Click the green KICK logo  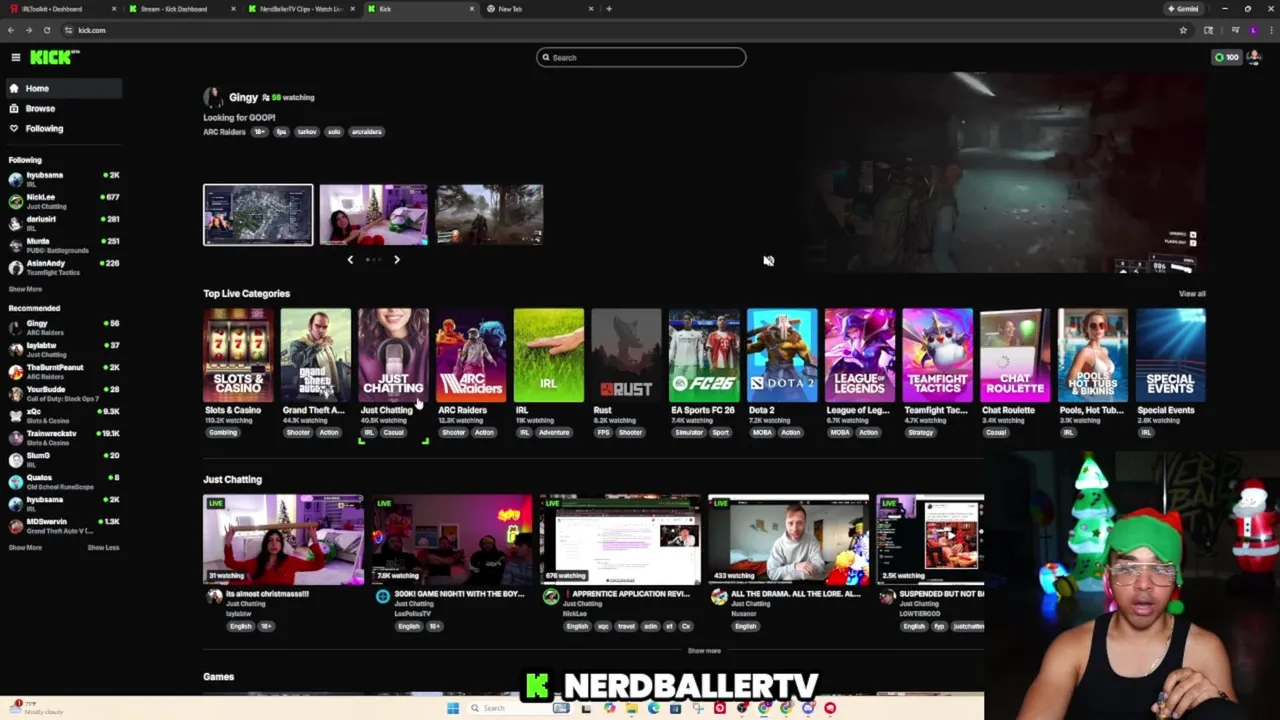click(53, 57)
